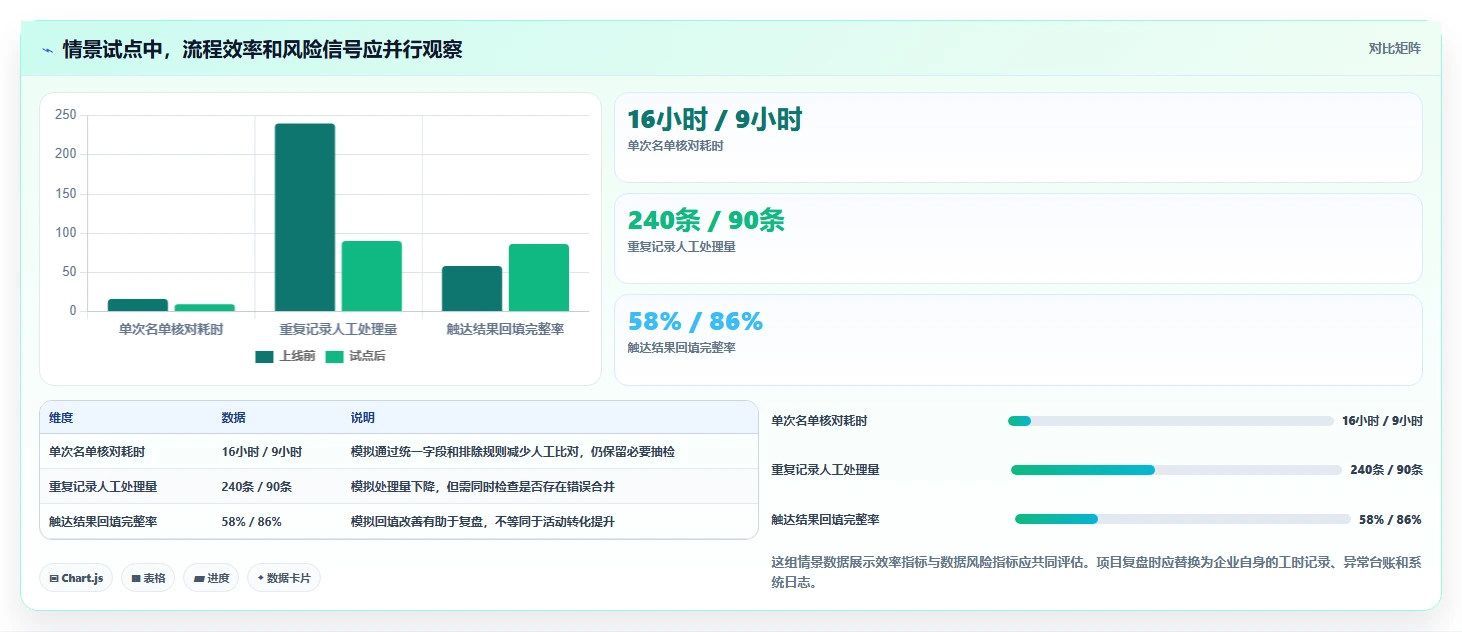Image resolution: width=1462 pixels, height=632 pixels.
Task: Click the 对比矩阵 label
Action: click(1394, 48)
